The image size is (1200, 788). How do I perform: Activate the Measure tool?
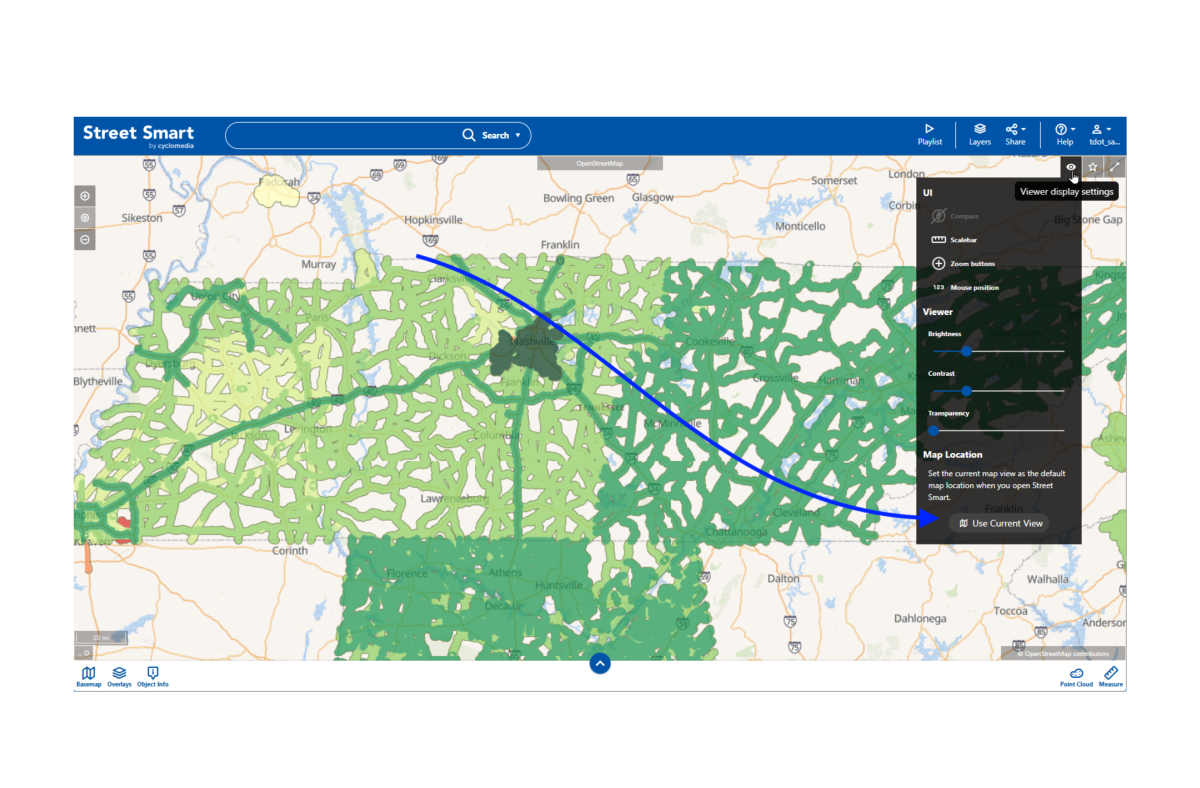tap(1111, 677)
